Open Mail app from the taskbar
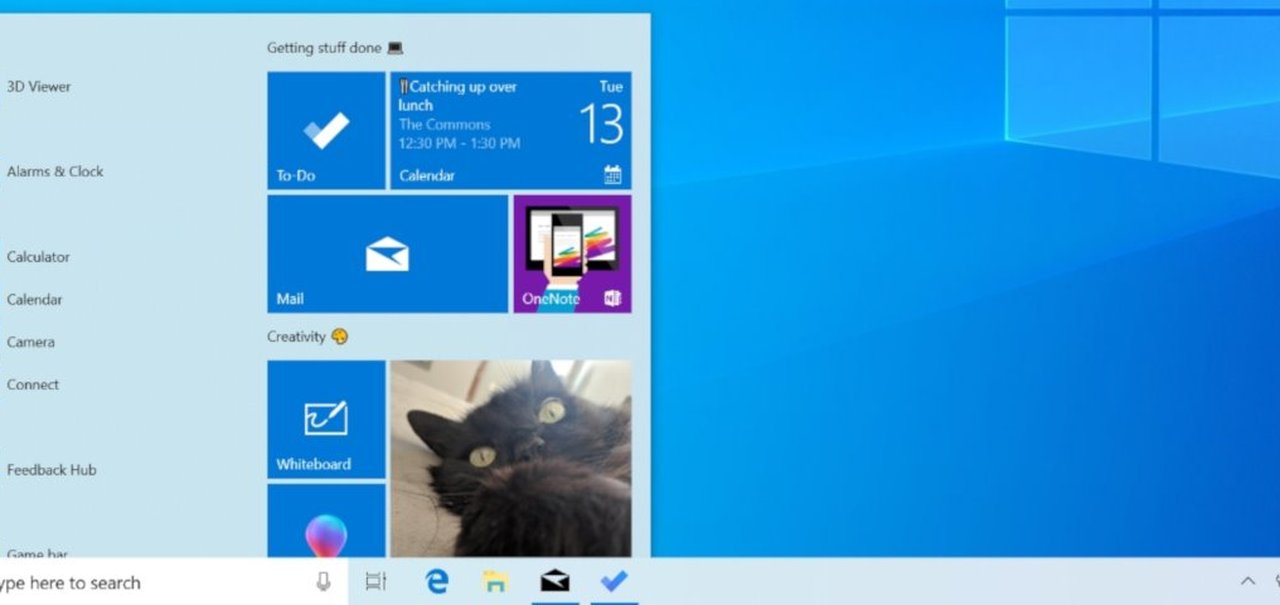The height and width of the screenshot is (605, 1280). click(555, 581)
